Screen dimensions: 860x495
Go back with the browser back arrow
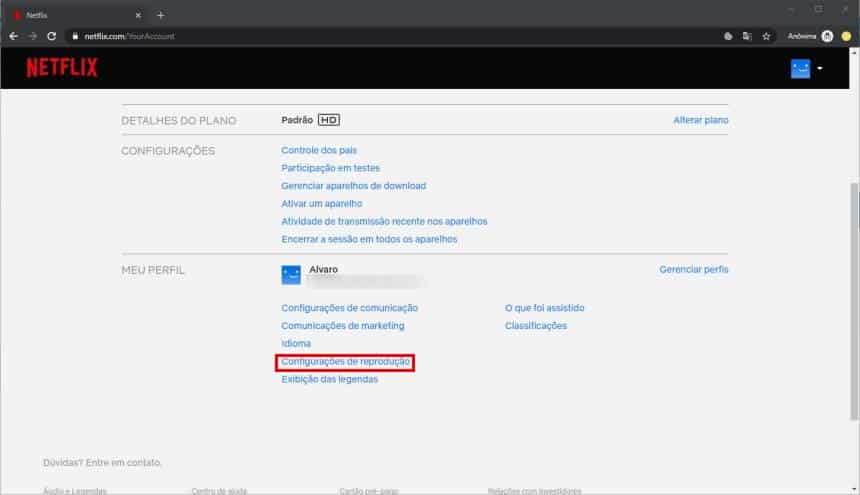(14, 36)
